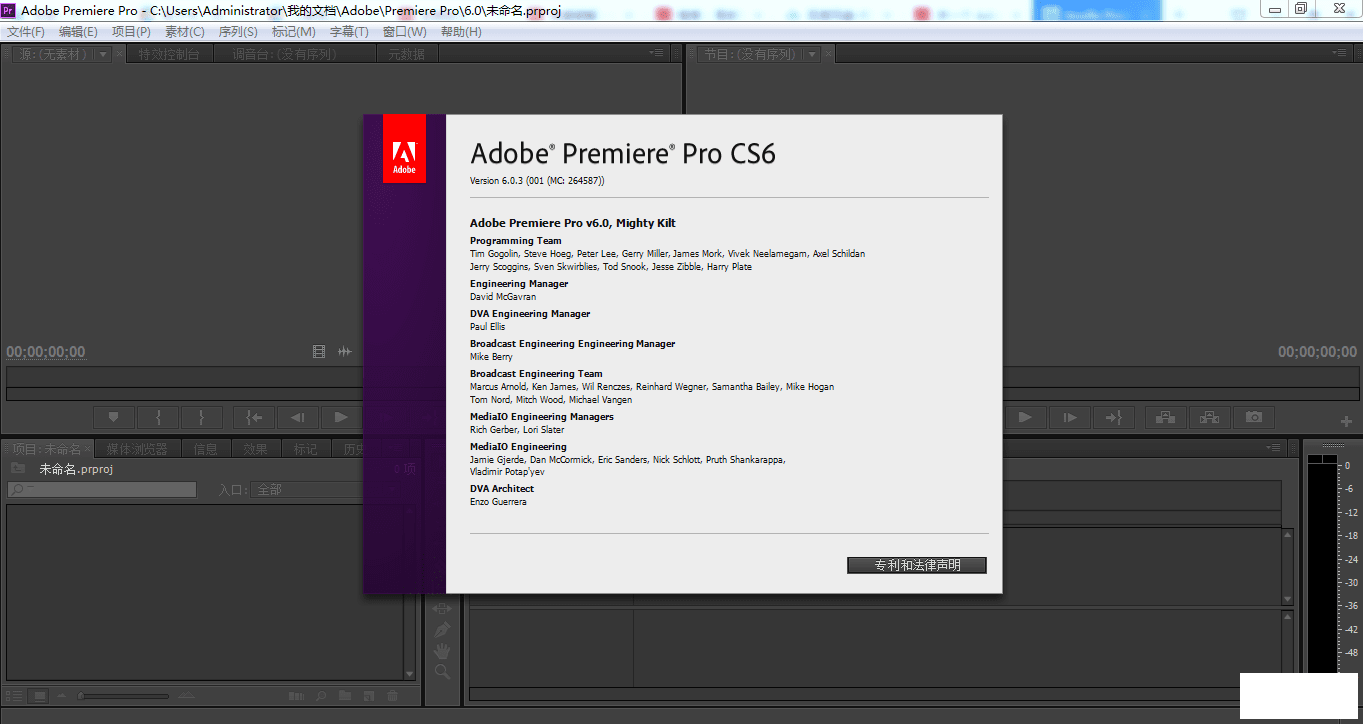Viewport: 1363px width, 724px height.
Task: Switch to 媒体浏览器 tab
Action: pos(137,449)
